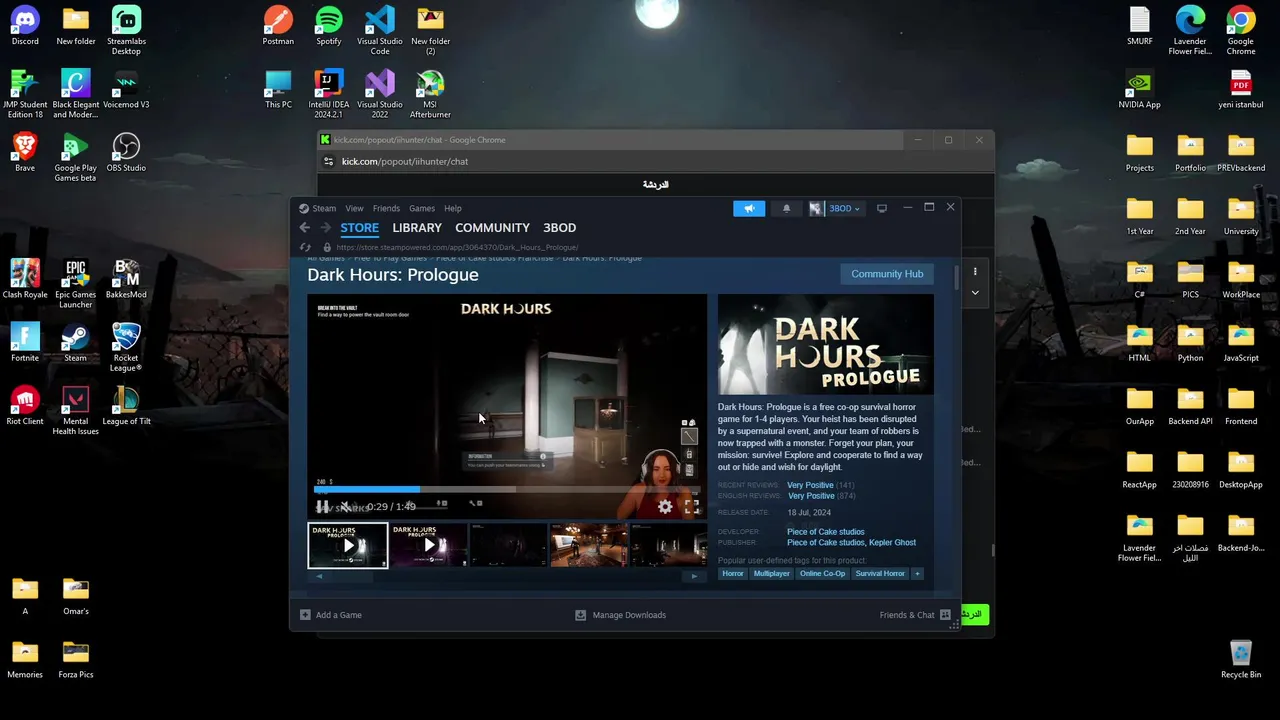Open Rocket League desktop shortcut

tap(126, 347)
